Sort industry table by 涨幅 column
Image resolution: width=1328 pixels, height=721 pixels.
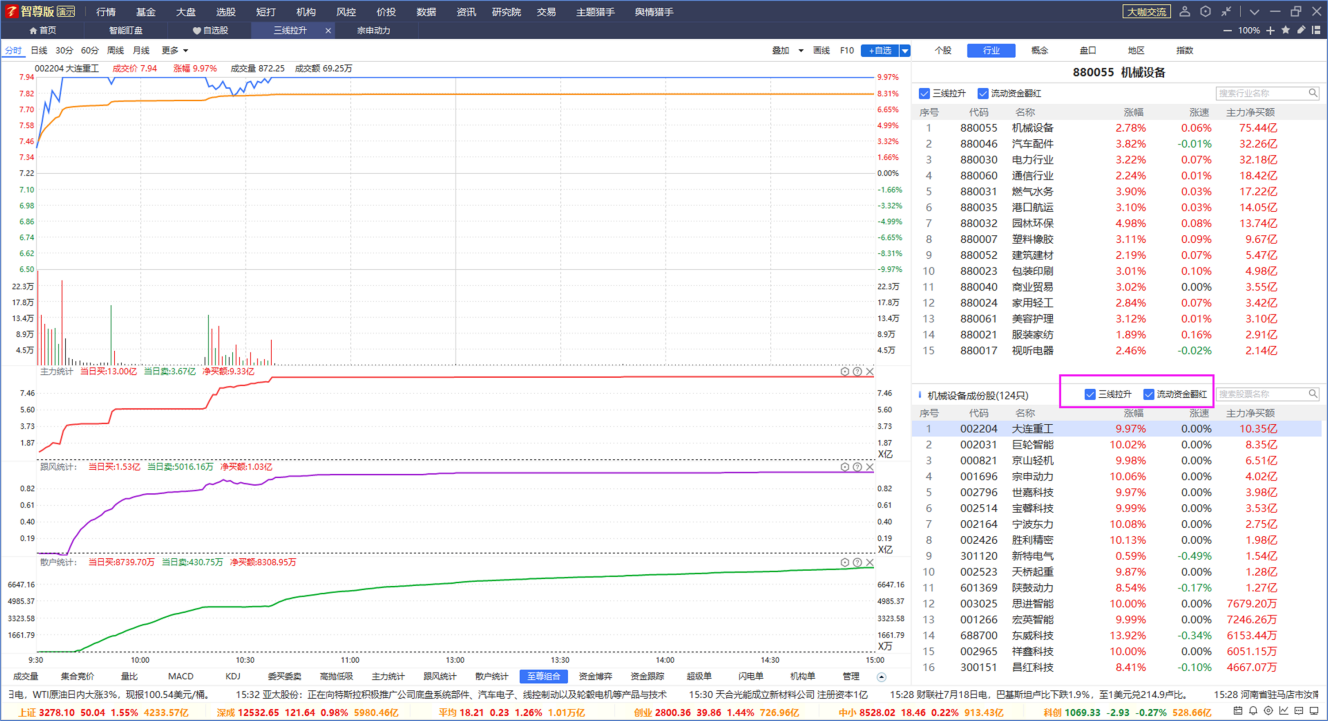1133,112
